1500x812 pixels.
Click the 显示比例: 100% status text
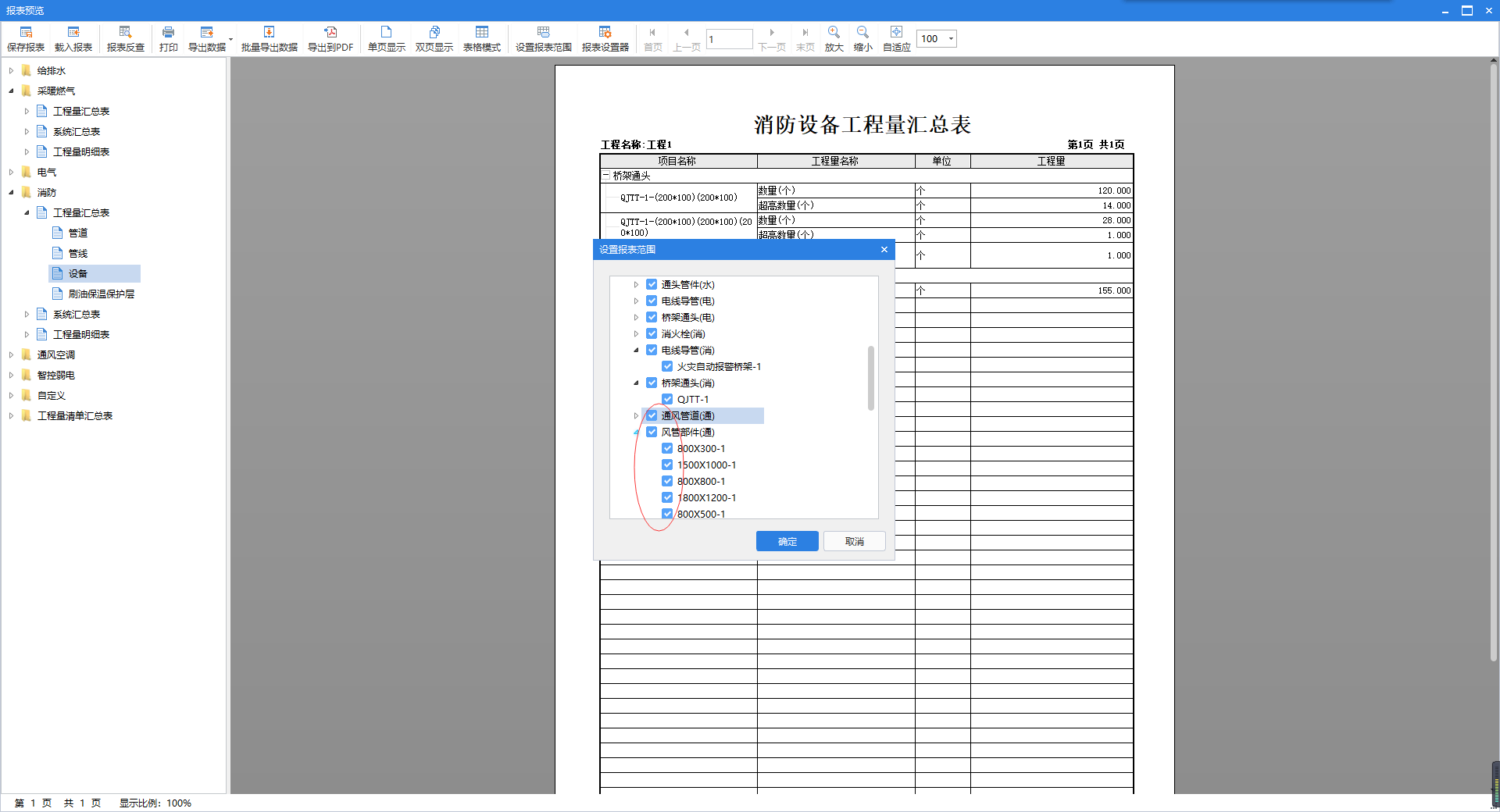point(155,803)
